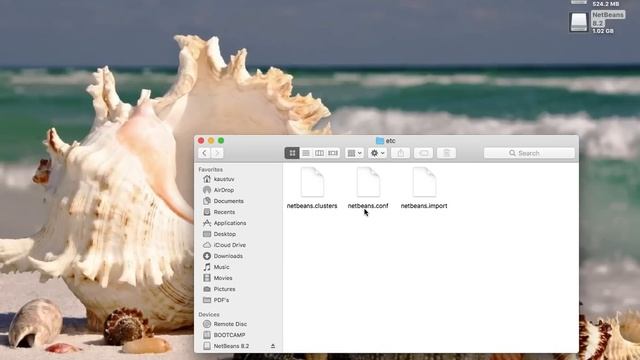
Task: Click the netbeans.clusters file name
Action: tap(312, 206)
